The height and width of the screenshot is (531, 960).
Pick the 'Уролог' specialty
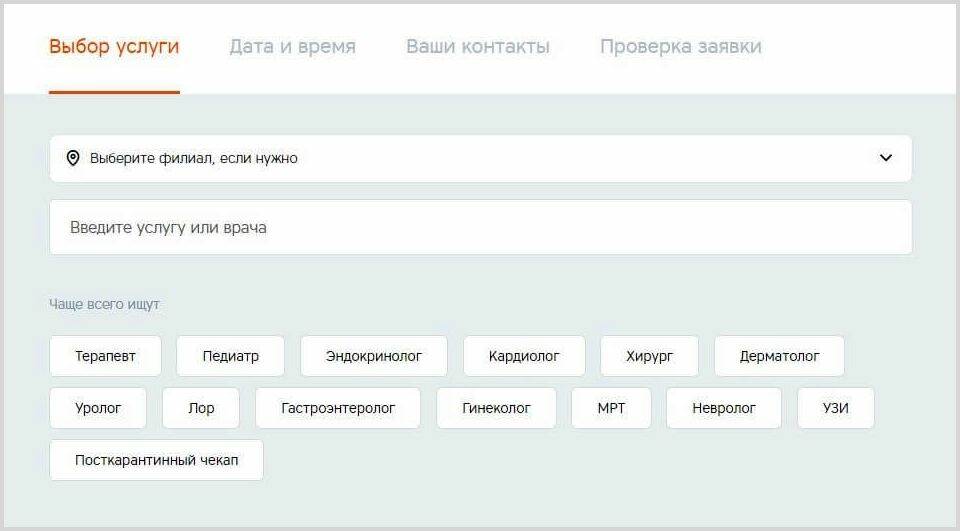[98, 408]
